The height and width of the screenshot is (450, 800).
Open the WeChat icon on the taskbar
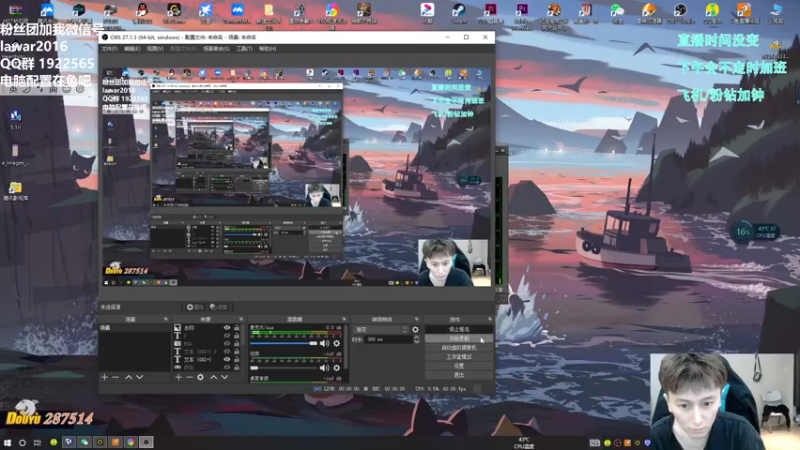click(84, 442)
